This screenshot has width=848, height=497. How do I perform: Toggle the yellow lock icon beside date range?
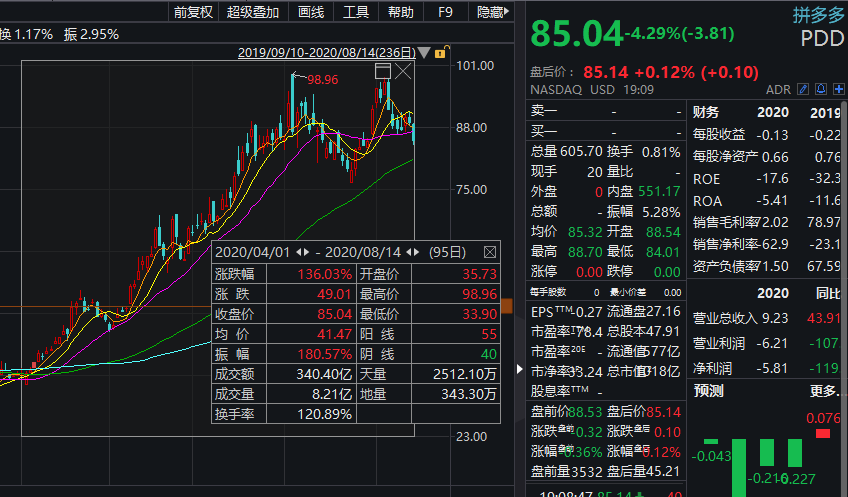(x=441, y=52)
